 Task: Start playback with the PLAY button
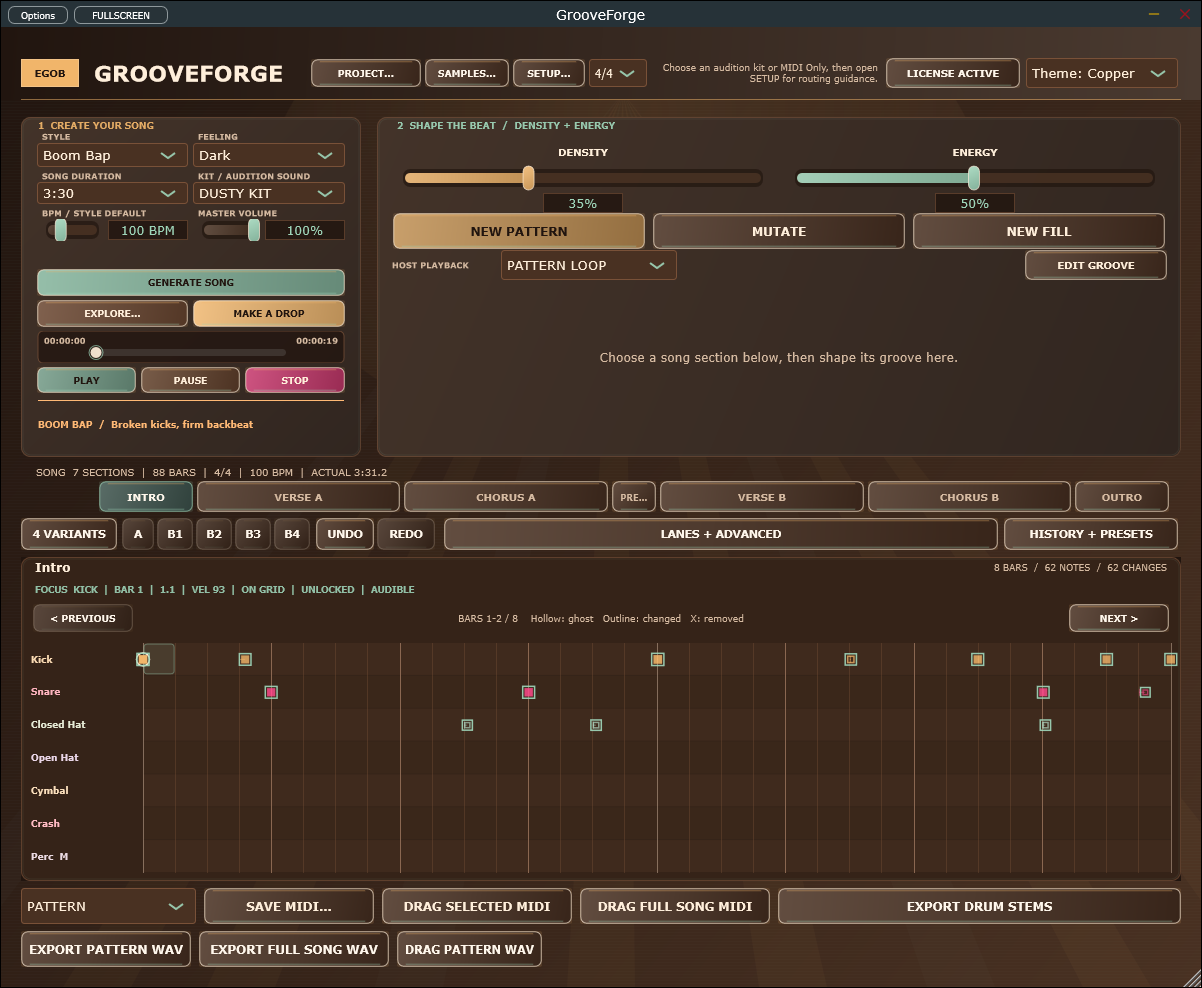(x=86, y=380)
